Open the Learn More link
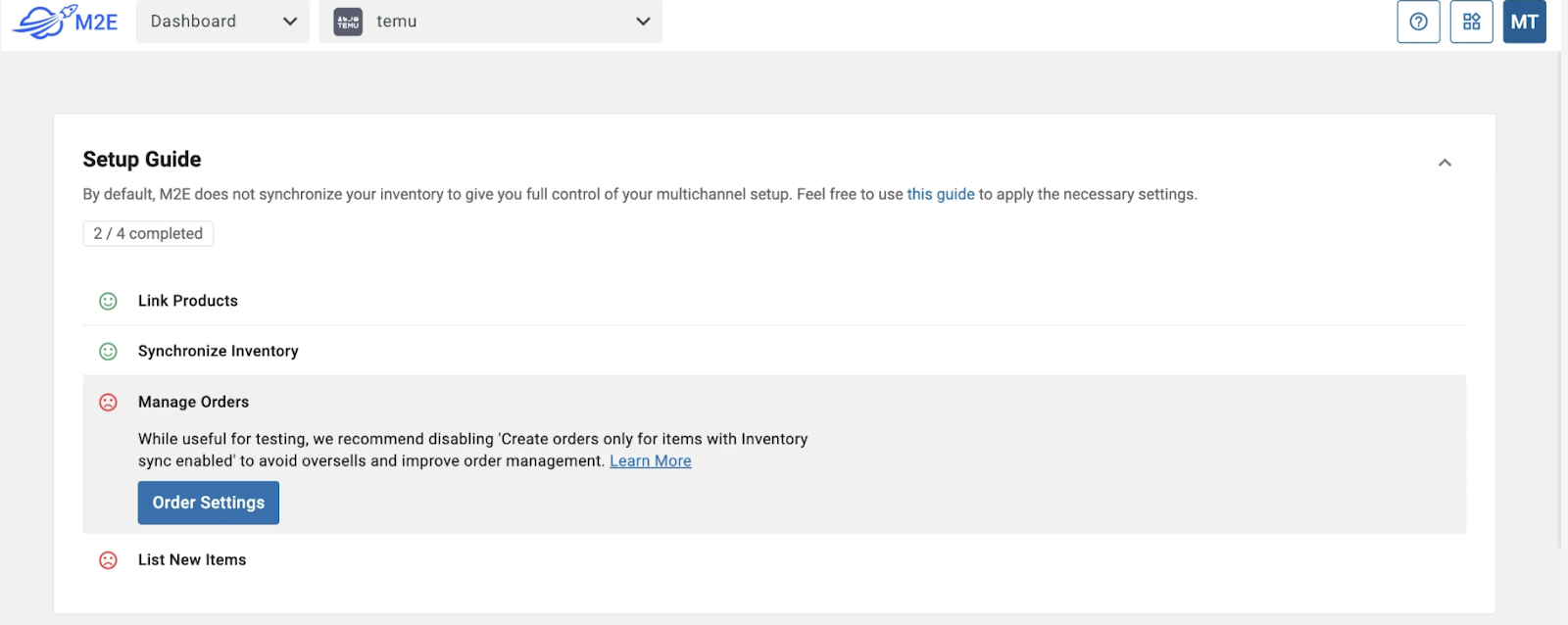 tap(651, 461)
